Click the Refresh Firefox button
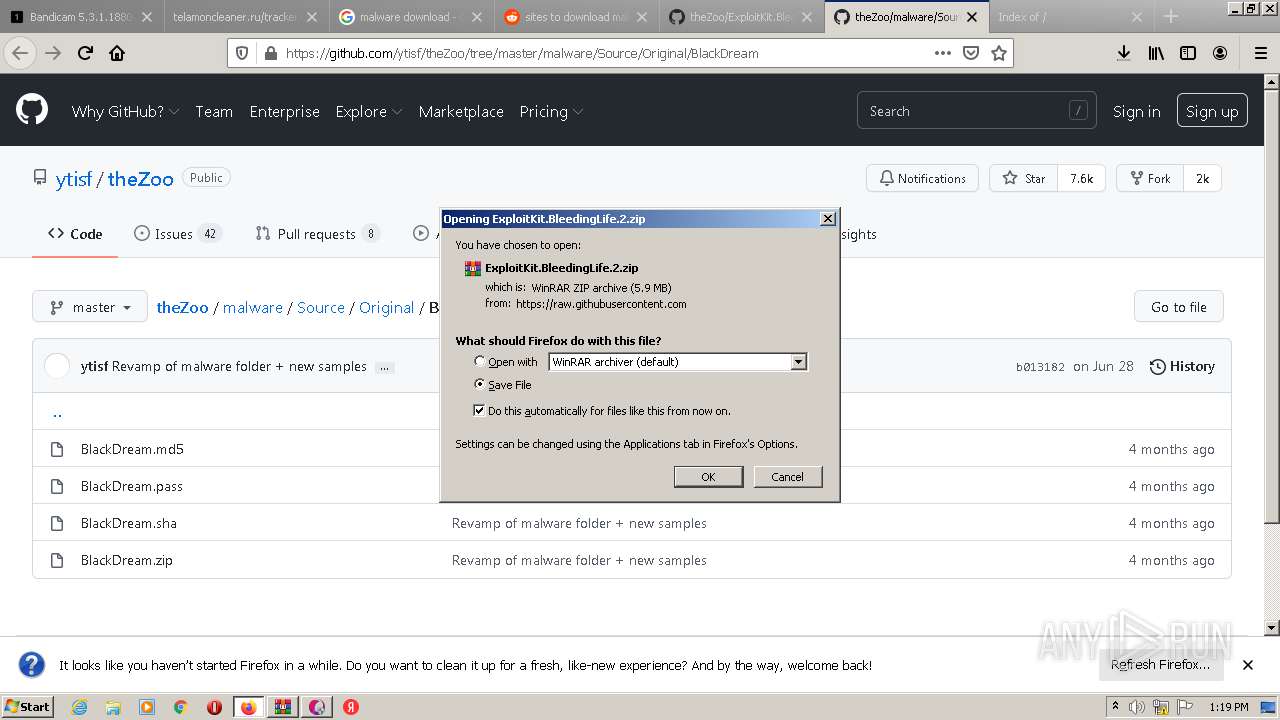 [x=1160, y=665]
